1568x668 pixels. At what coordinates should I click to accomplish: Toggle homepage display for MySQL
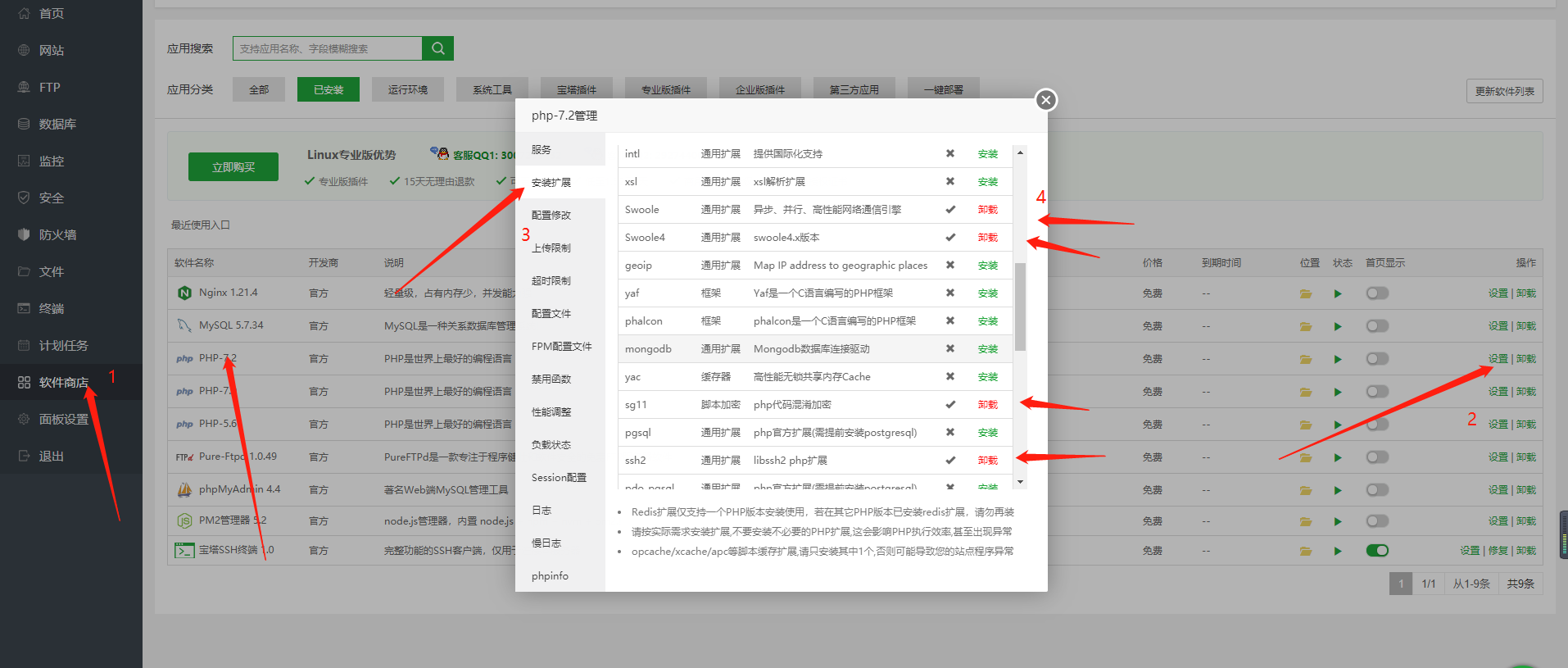pyautogui.click(x=1377, y=325)
